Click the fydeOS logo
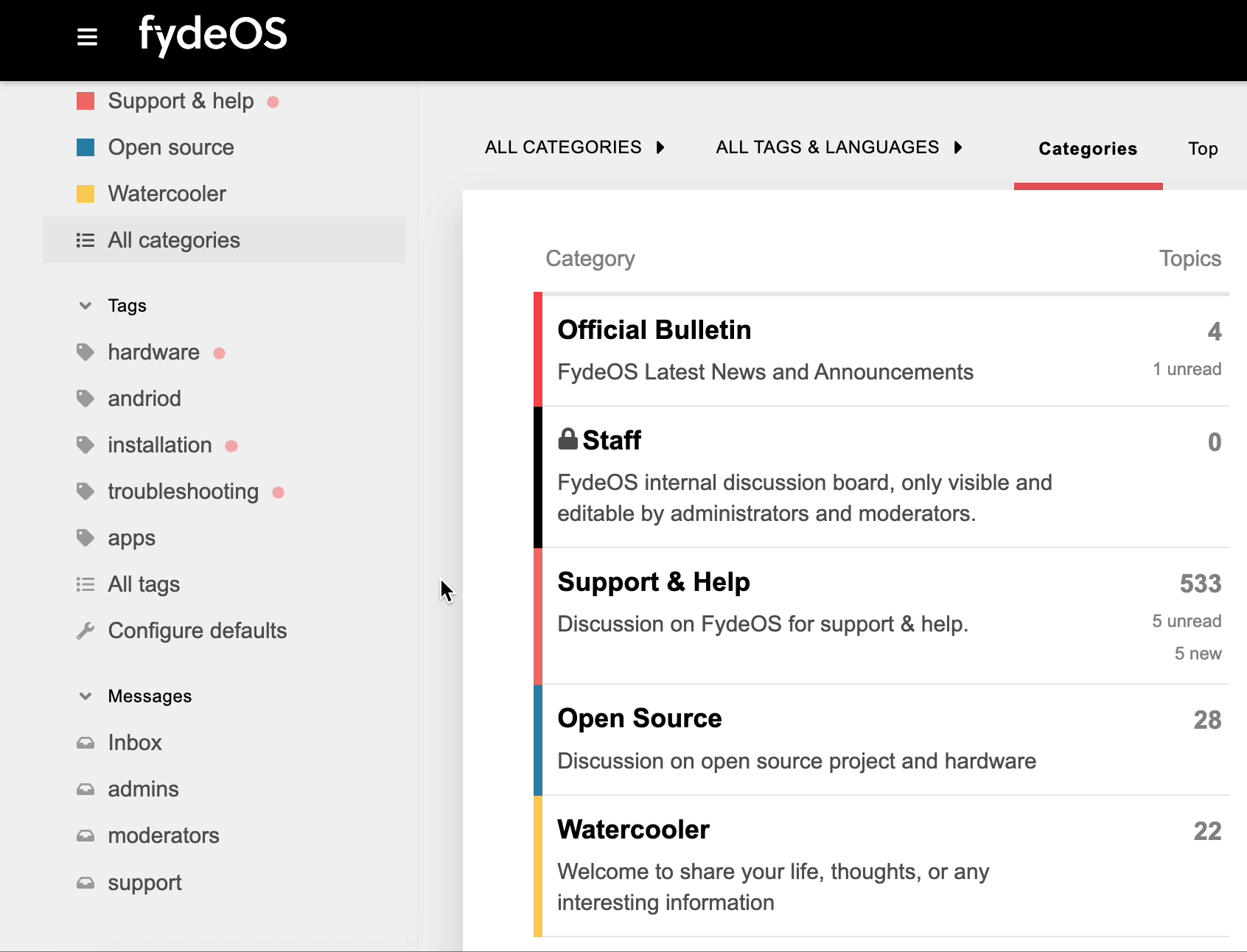The width and height of the screenshot is (1247, 952). 213,35
